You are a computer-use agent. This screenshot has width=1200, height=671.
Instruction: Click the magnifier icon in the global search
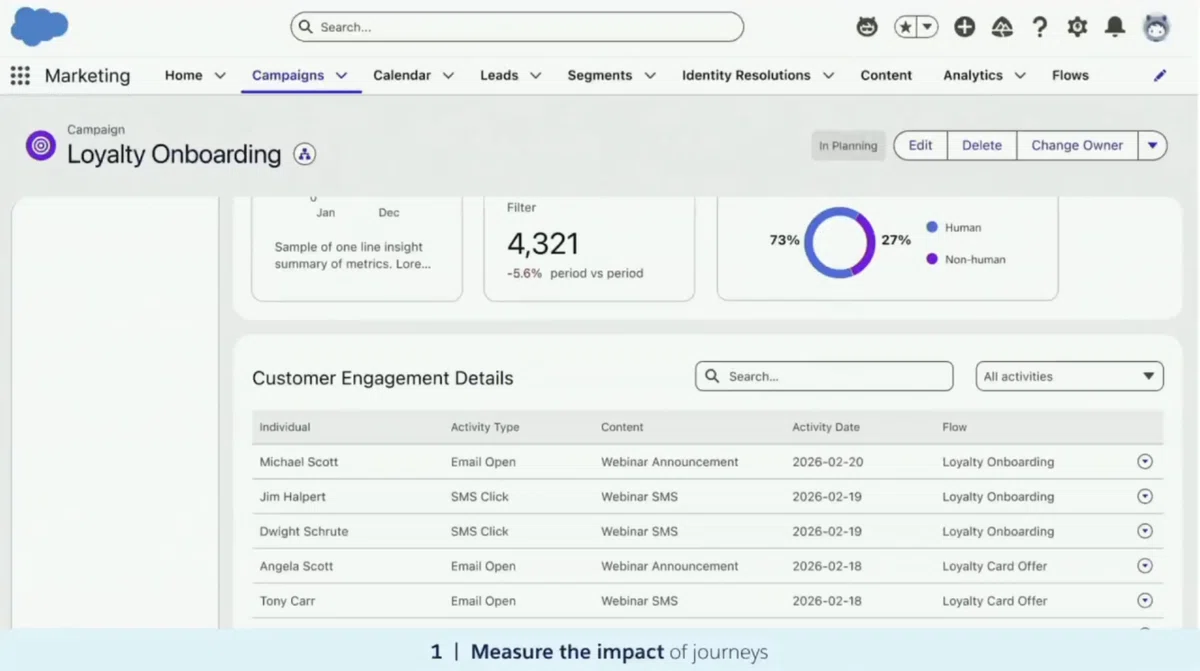[x=305, y=27]
